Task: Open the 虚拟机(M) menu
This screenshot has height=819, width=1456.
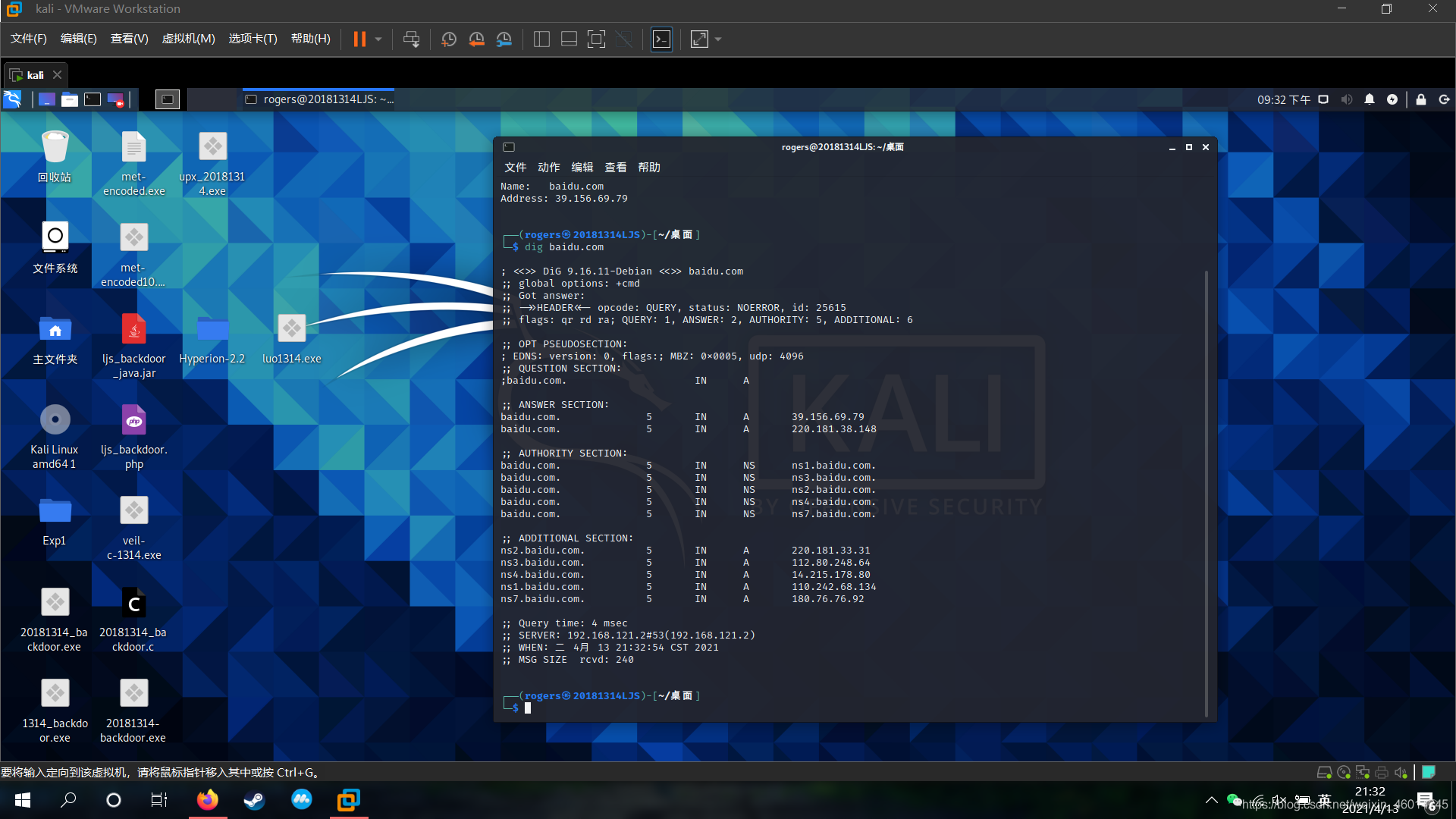Action: (189, 39)
